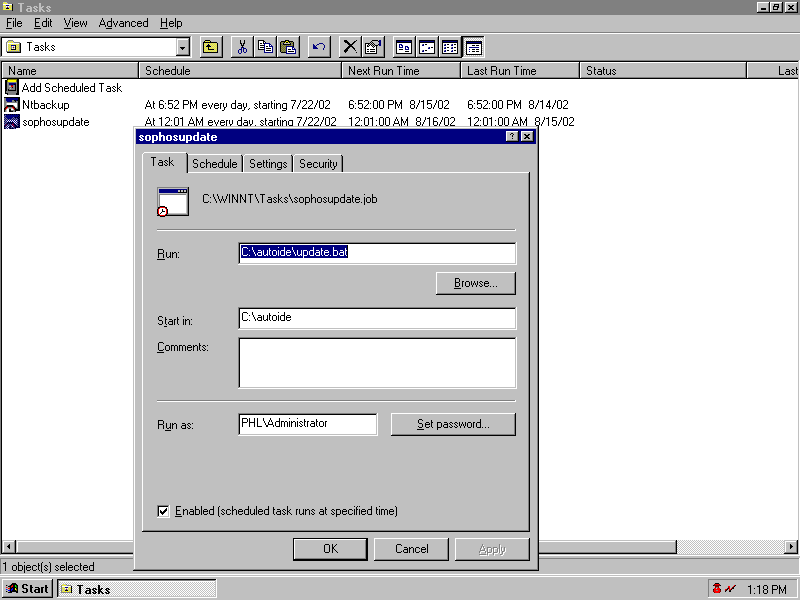Select the Ntbackup task icon
Screen dimensions: 800x600
click(x=11, y=105)
